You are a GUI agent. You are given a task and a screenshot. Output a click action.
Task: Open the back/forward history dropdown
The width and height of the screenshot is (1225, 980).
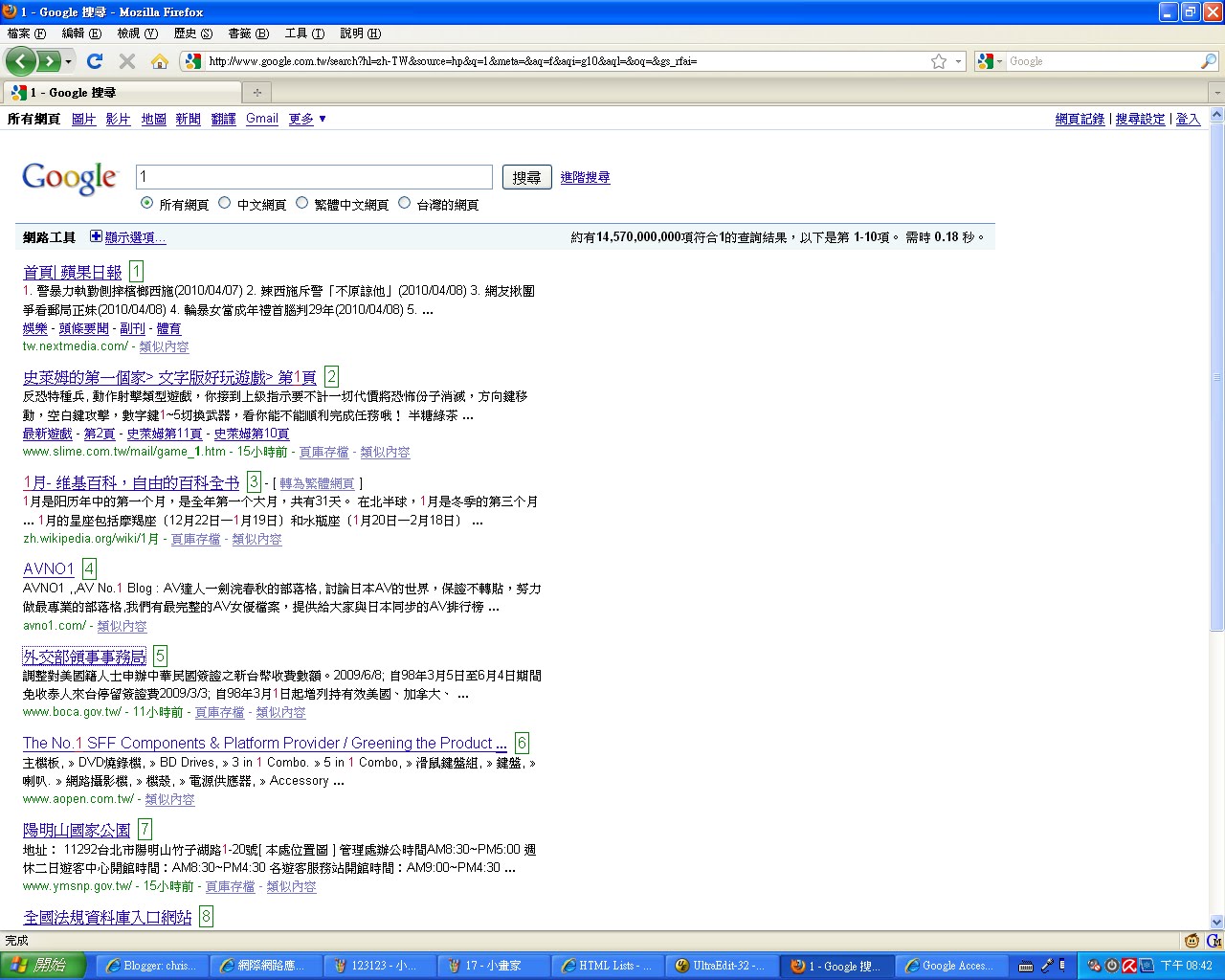coord(68,61)
